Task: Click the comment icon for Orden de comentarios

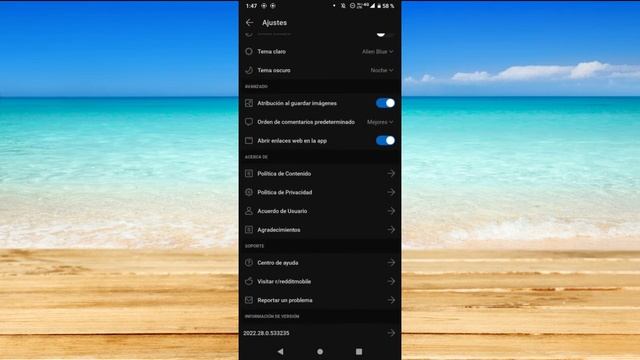Action: (249, 122)
